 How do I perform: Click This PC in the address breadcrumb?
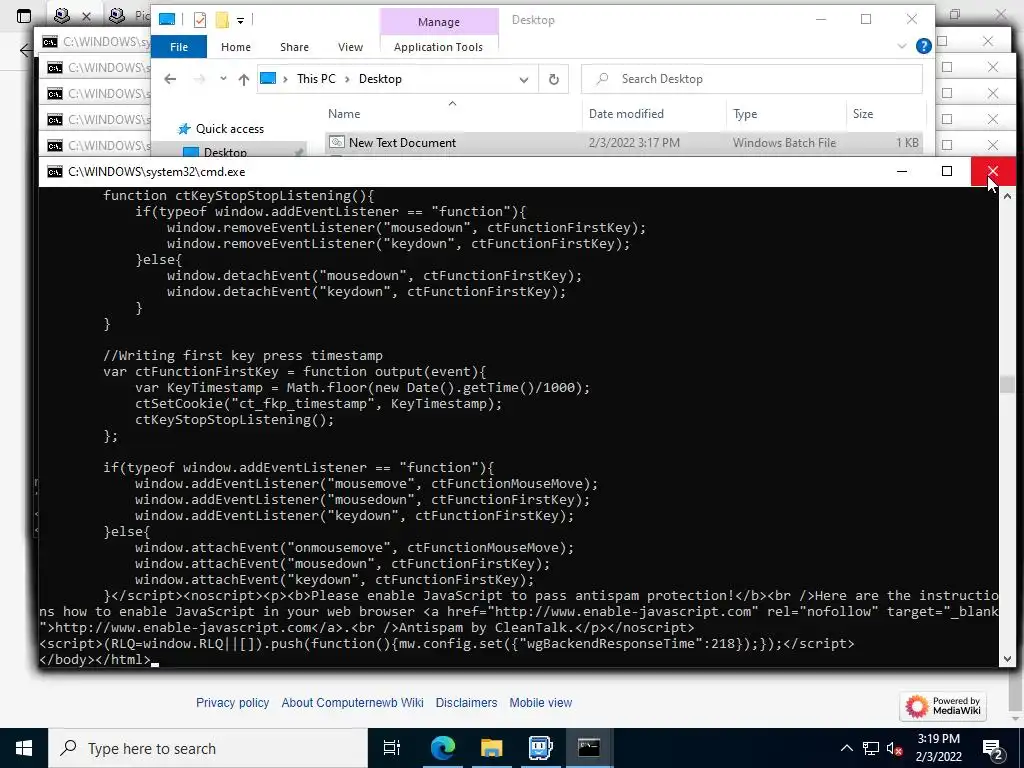pyautogui.click(x=316, y=79)
